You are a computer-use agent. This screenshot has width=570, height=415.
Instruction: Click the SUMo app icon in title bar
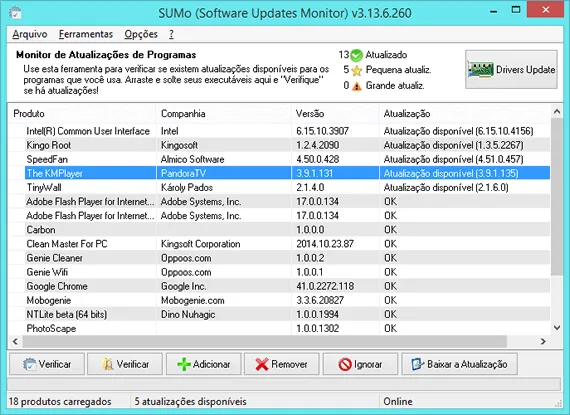point(15,13)
